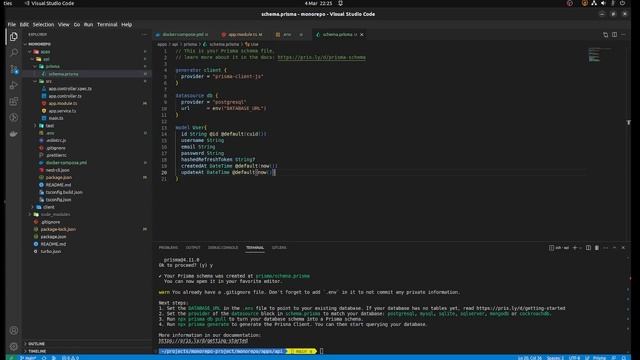This screenshot has height=360, width=640.
Task: Open the File menu
Action: 11,24
